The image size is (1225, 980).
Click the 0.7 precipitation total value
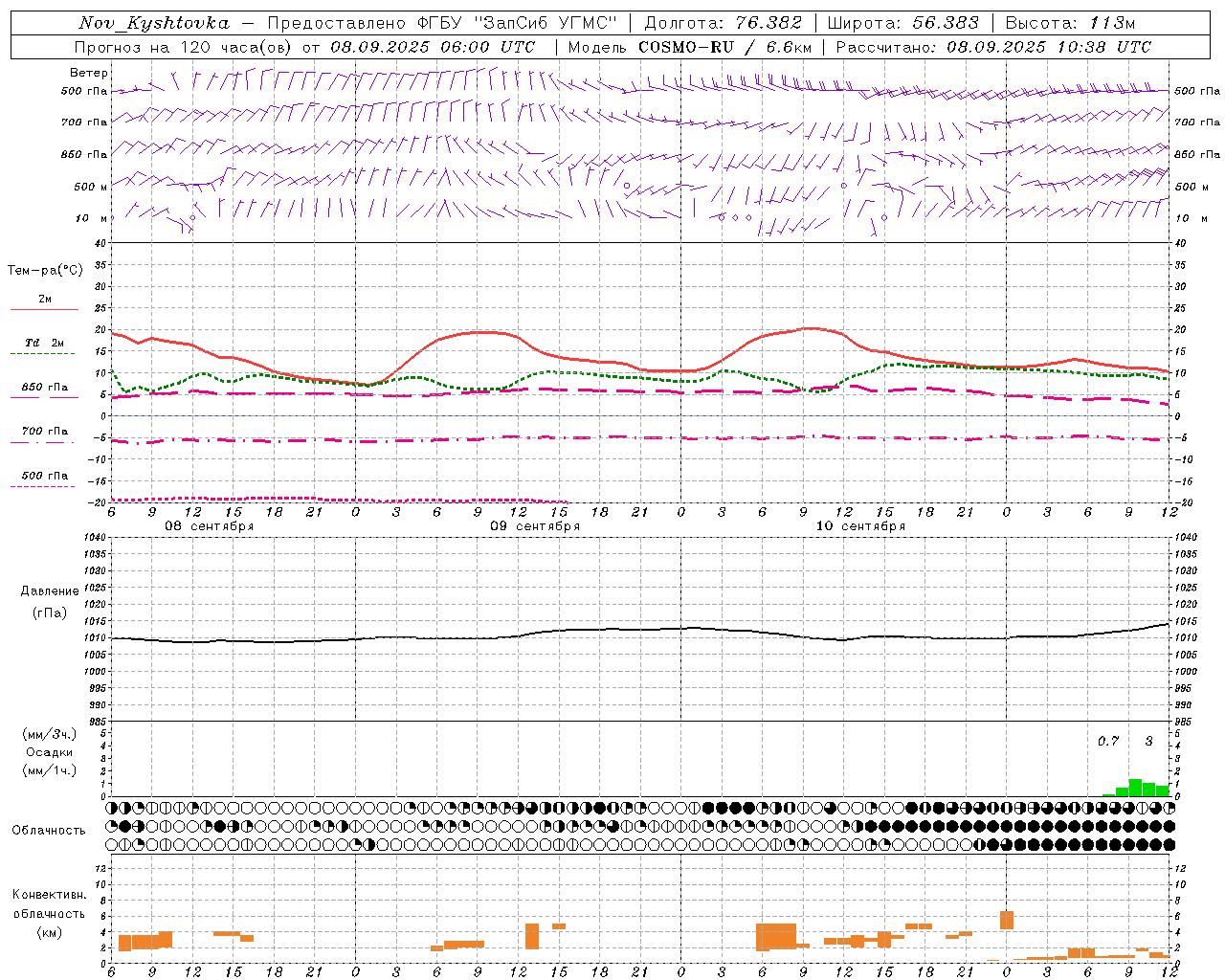pos(1108,741)
